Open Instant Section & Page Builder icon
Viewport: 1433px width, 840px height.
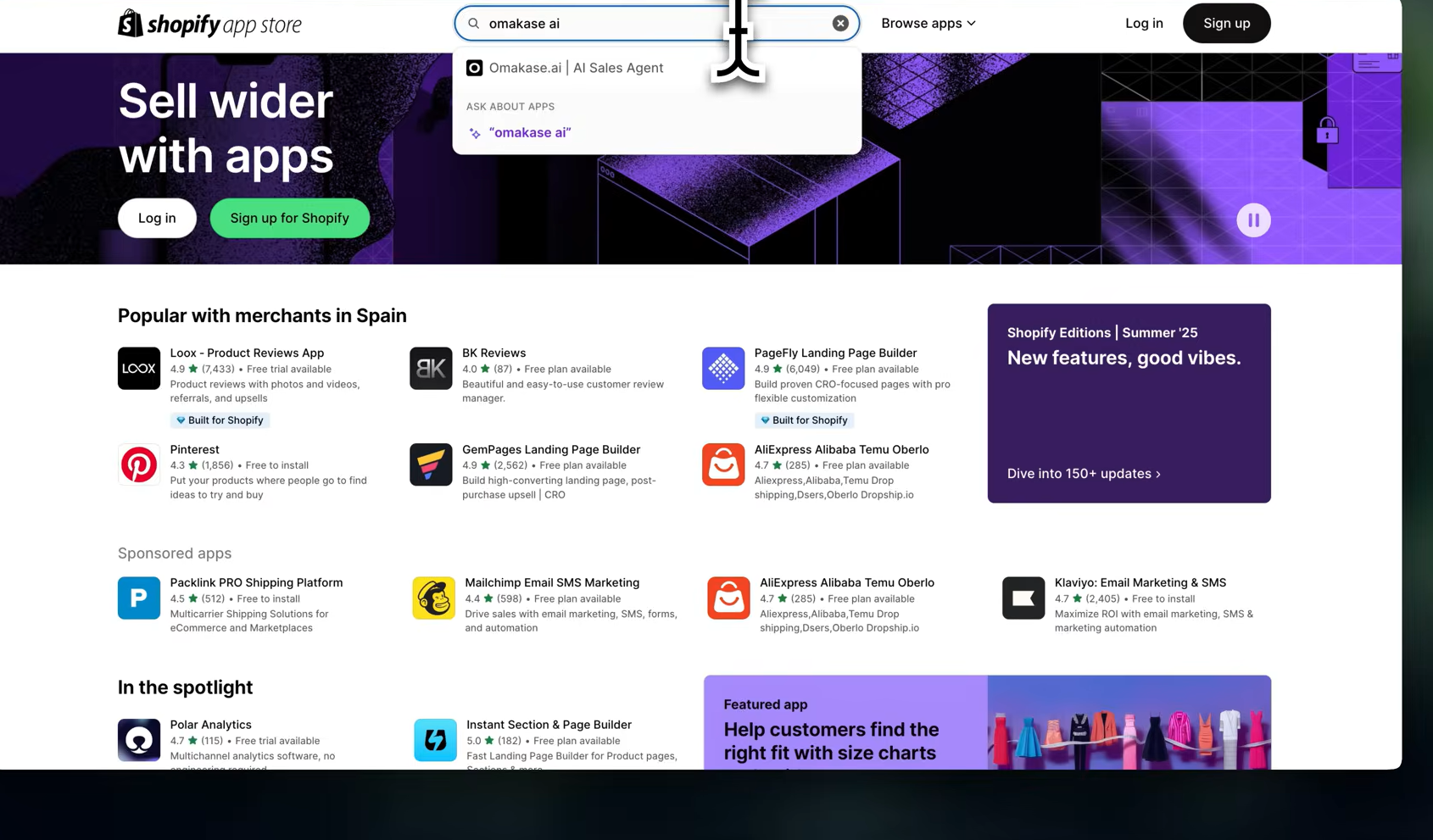(x=435, y=740)
